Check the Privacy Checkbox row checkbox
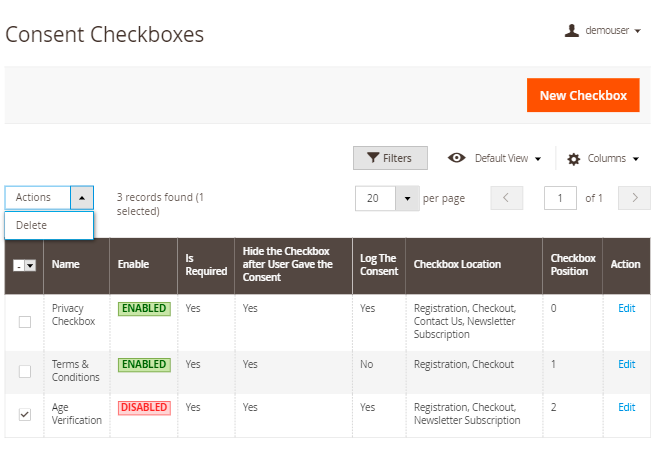Screen dimensions: 664x459 [x=25, y=322]
